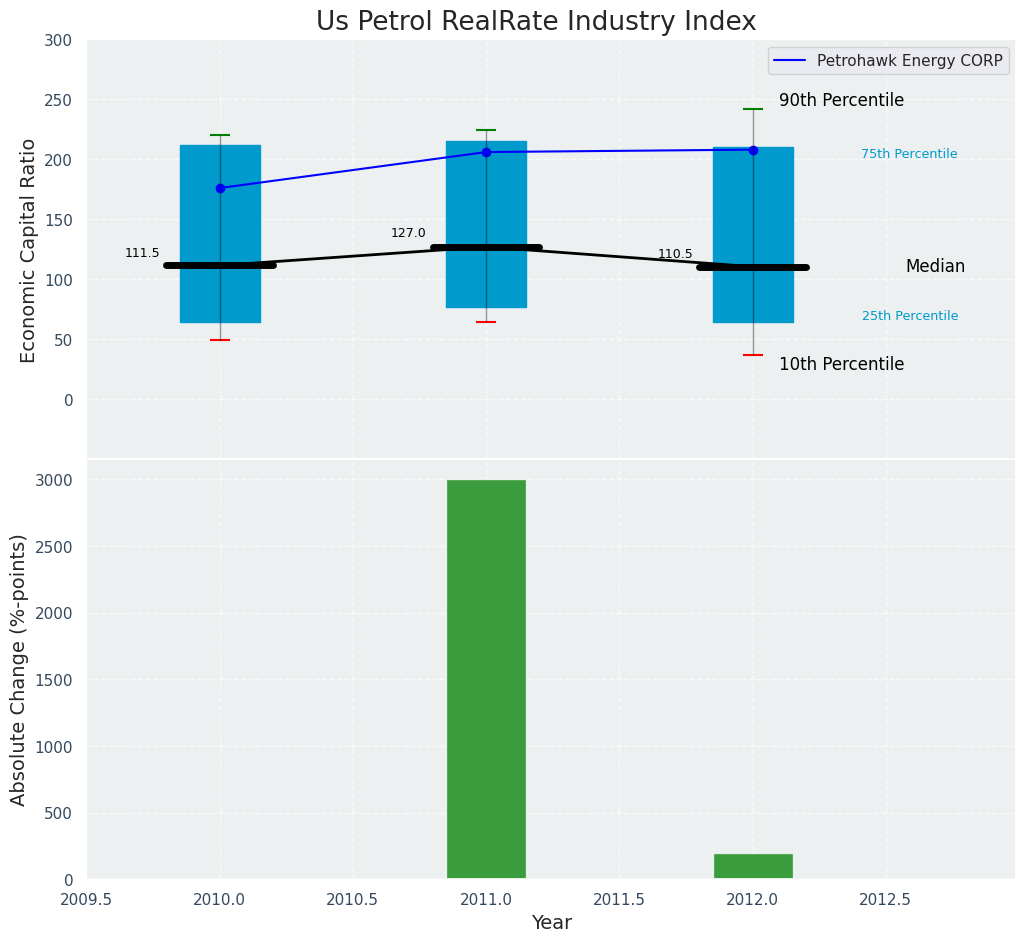
Task: Click the Petrohawk Energy CORP legend entry
Action: [908, 61]
